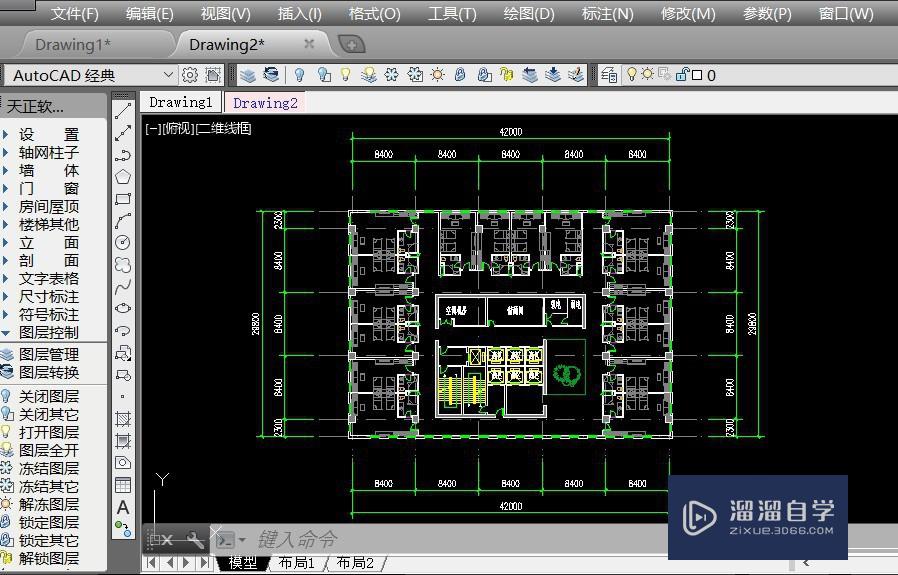Open command line recent commands dropdown
The height and width of the screenshot is (575, 898).
[242, 539]
